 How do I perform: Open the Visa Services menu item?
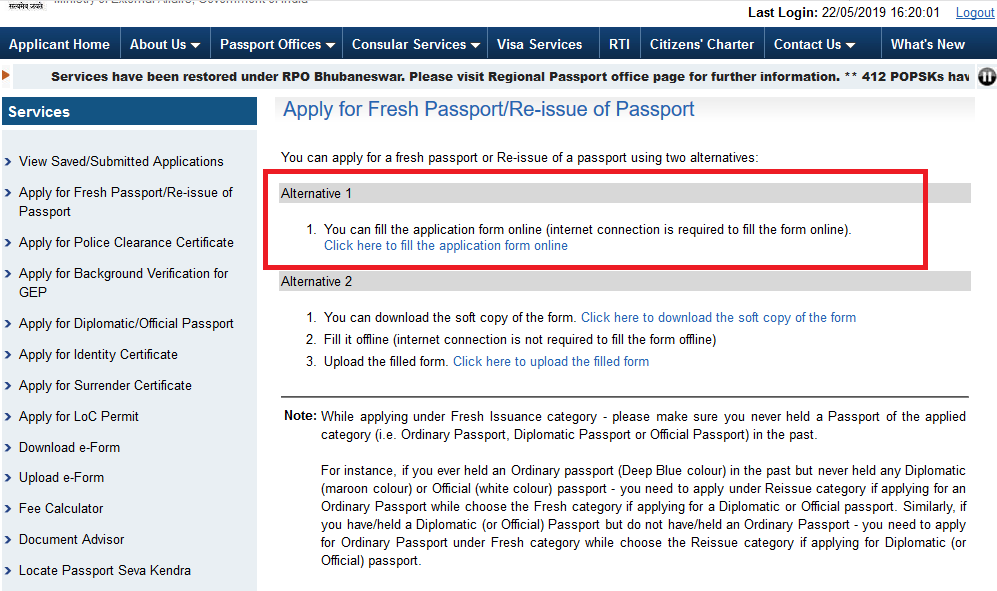(539, 44)
